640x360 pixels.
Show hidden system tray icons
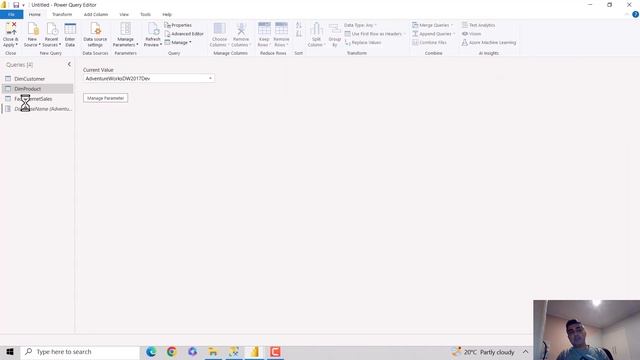pyautogui.click(x=526, y=352)
